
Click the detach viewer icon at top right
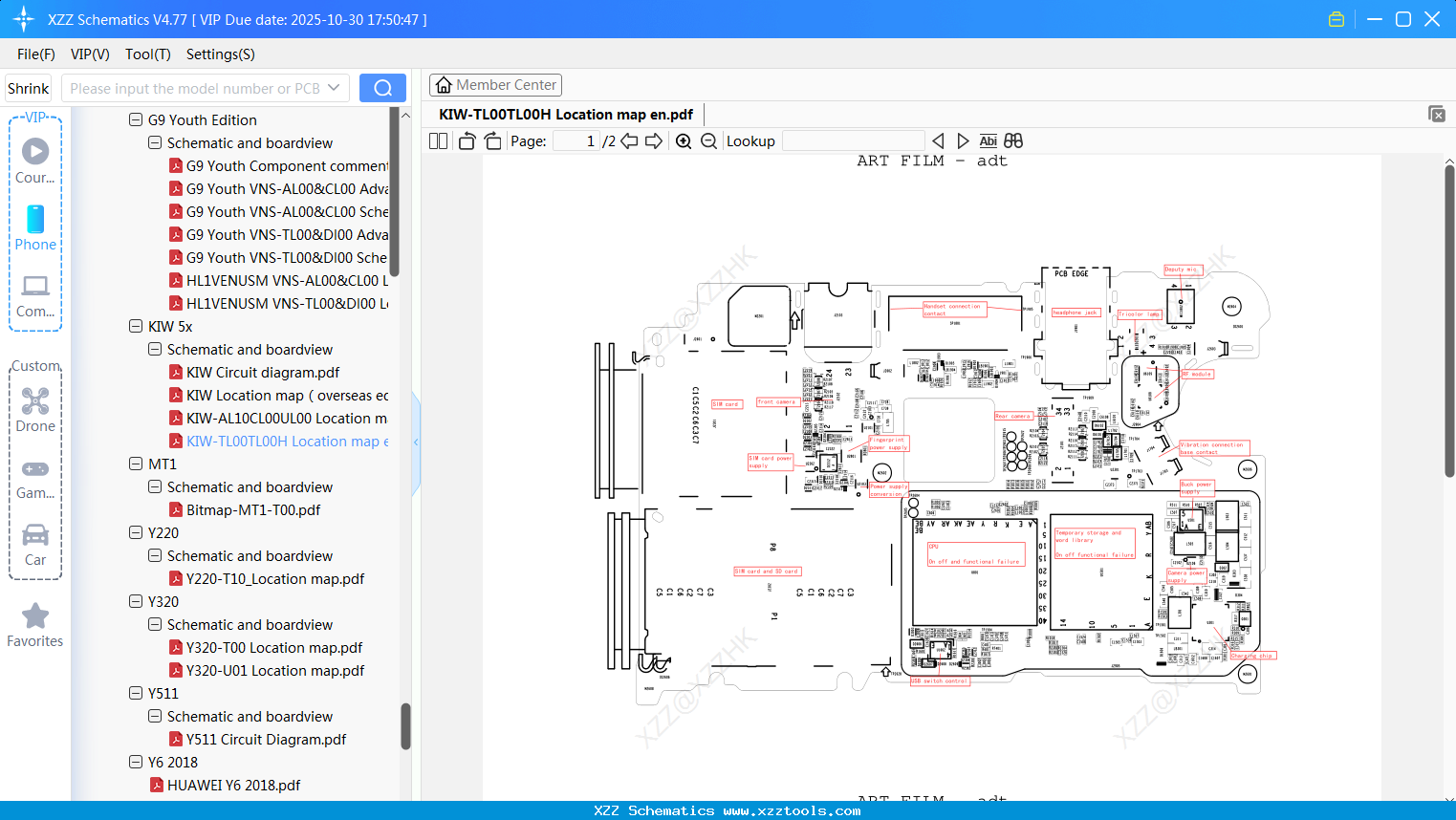click(x=1437, y=114)
